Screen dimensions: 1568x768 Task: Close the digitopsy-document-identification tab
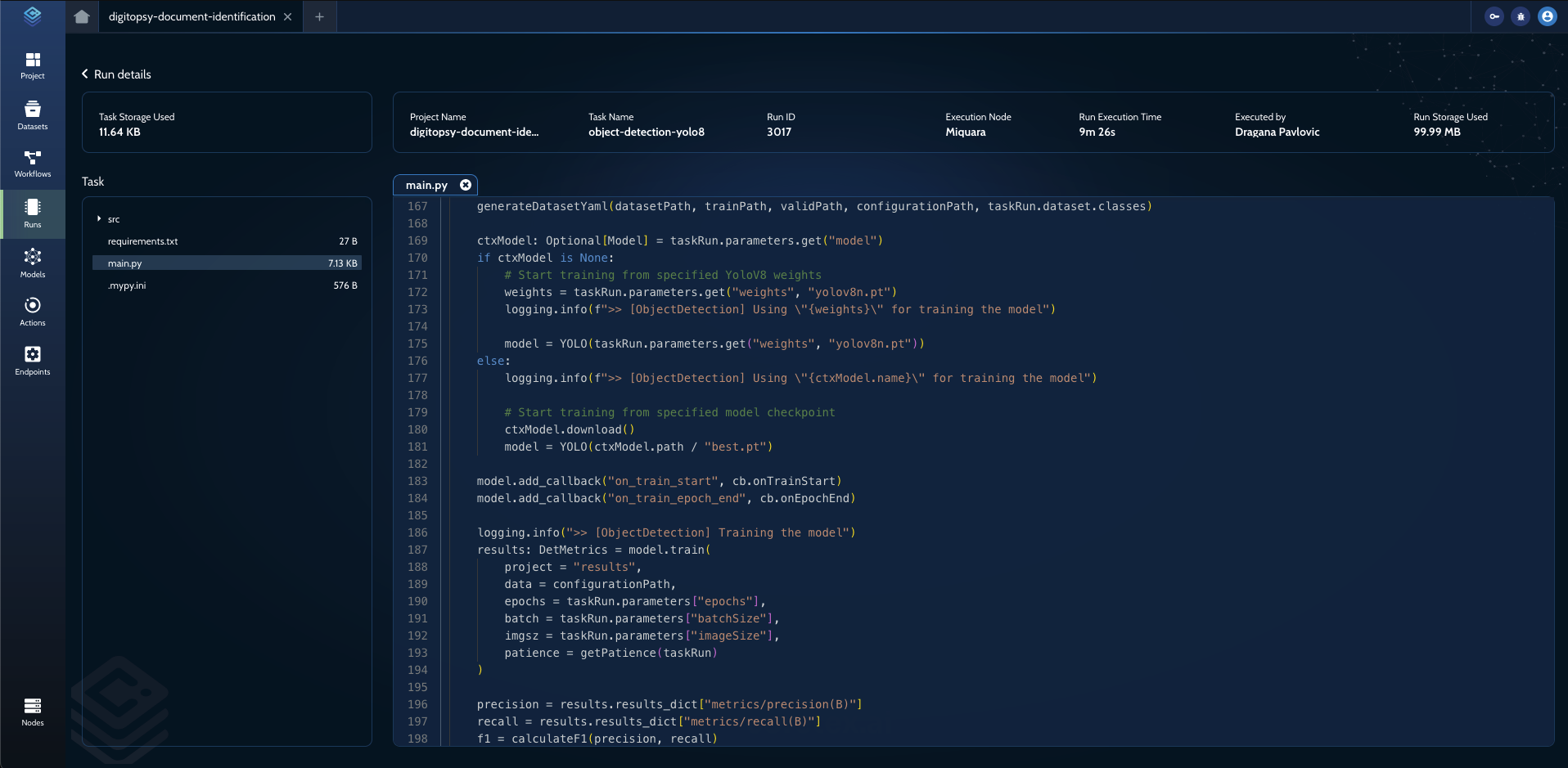click(288, 17)
